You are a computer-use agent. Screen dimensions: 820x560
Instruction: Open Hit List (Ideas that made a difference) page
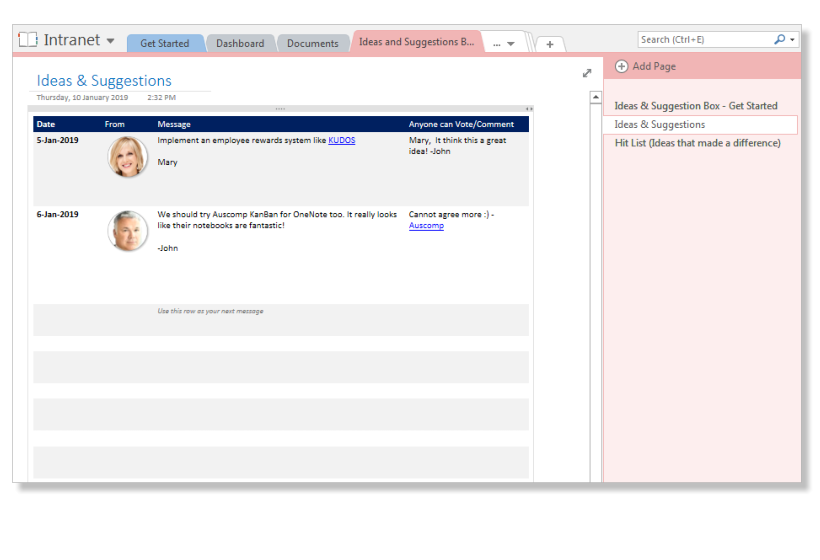700,143
